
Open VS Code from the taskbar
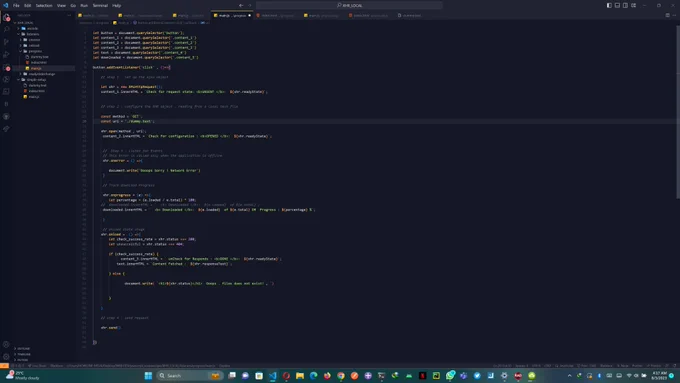click(x=272, y=376)
